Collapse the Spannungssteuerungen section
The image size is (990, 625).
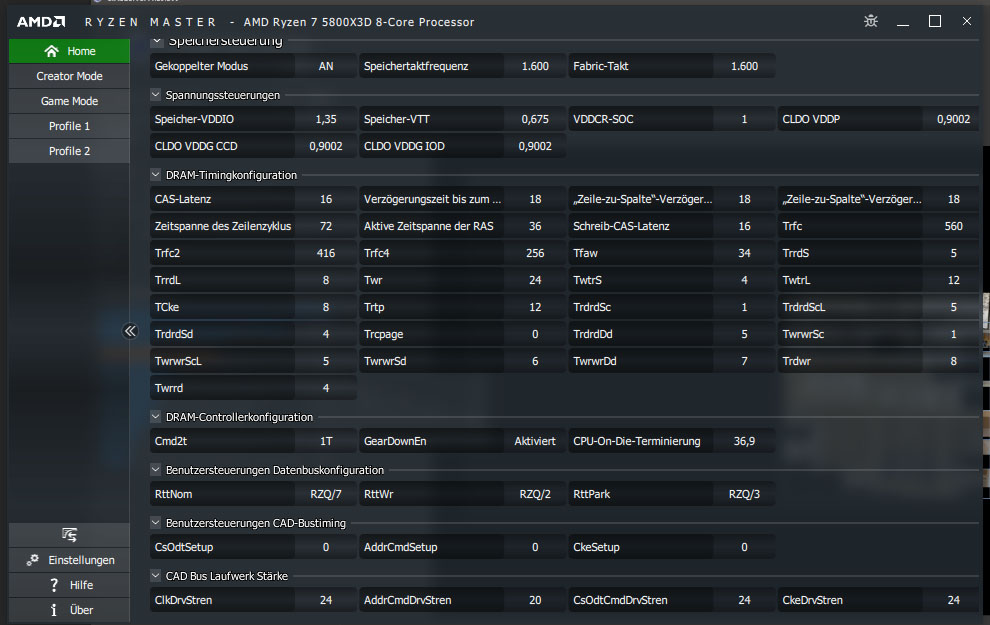[x=156, y=95]
